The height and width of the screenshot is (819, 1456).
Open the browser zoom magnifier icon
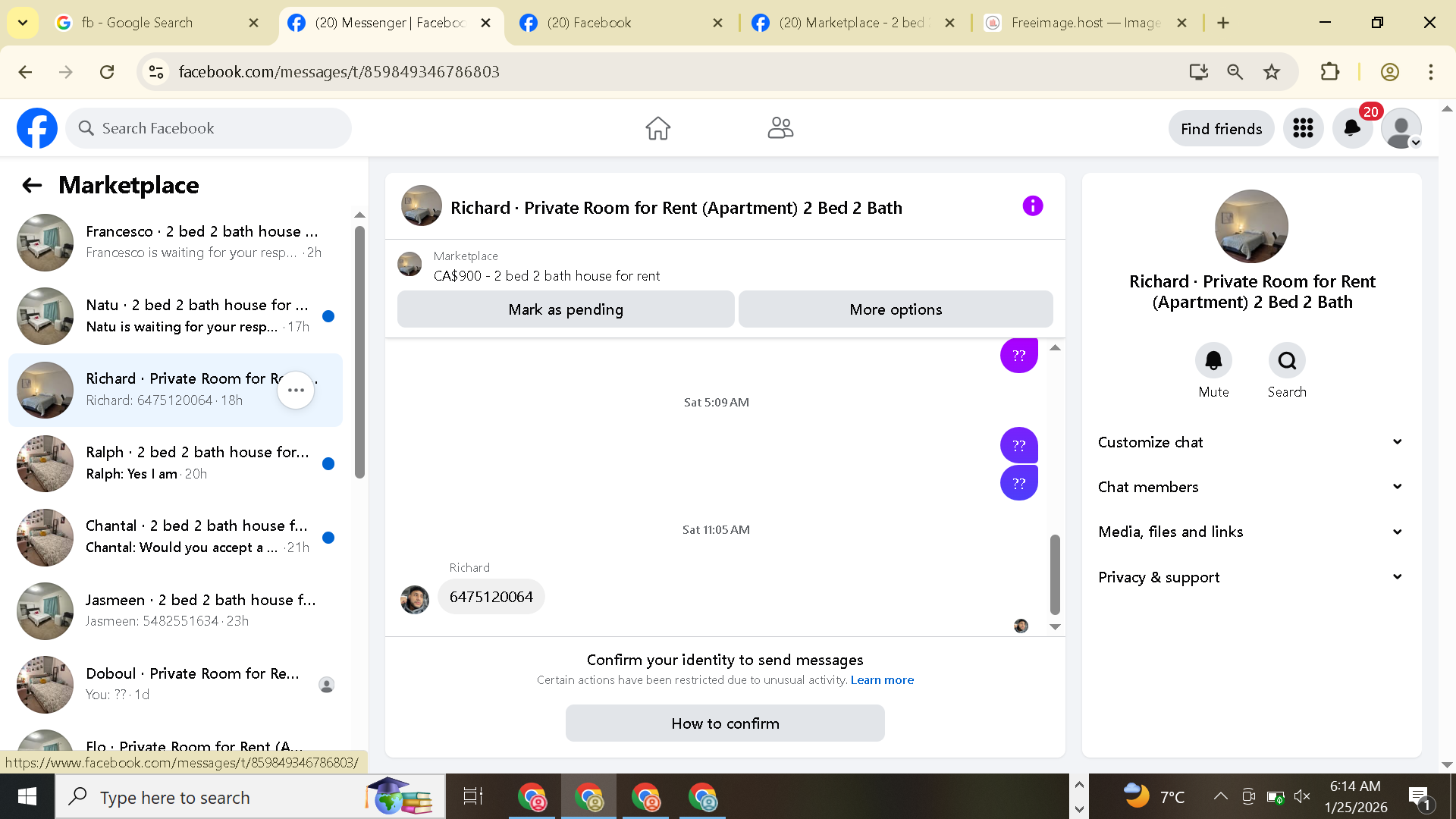(1235, 72)
